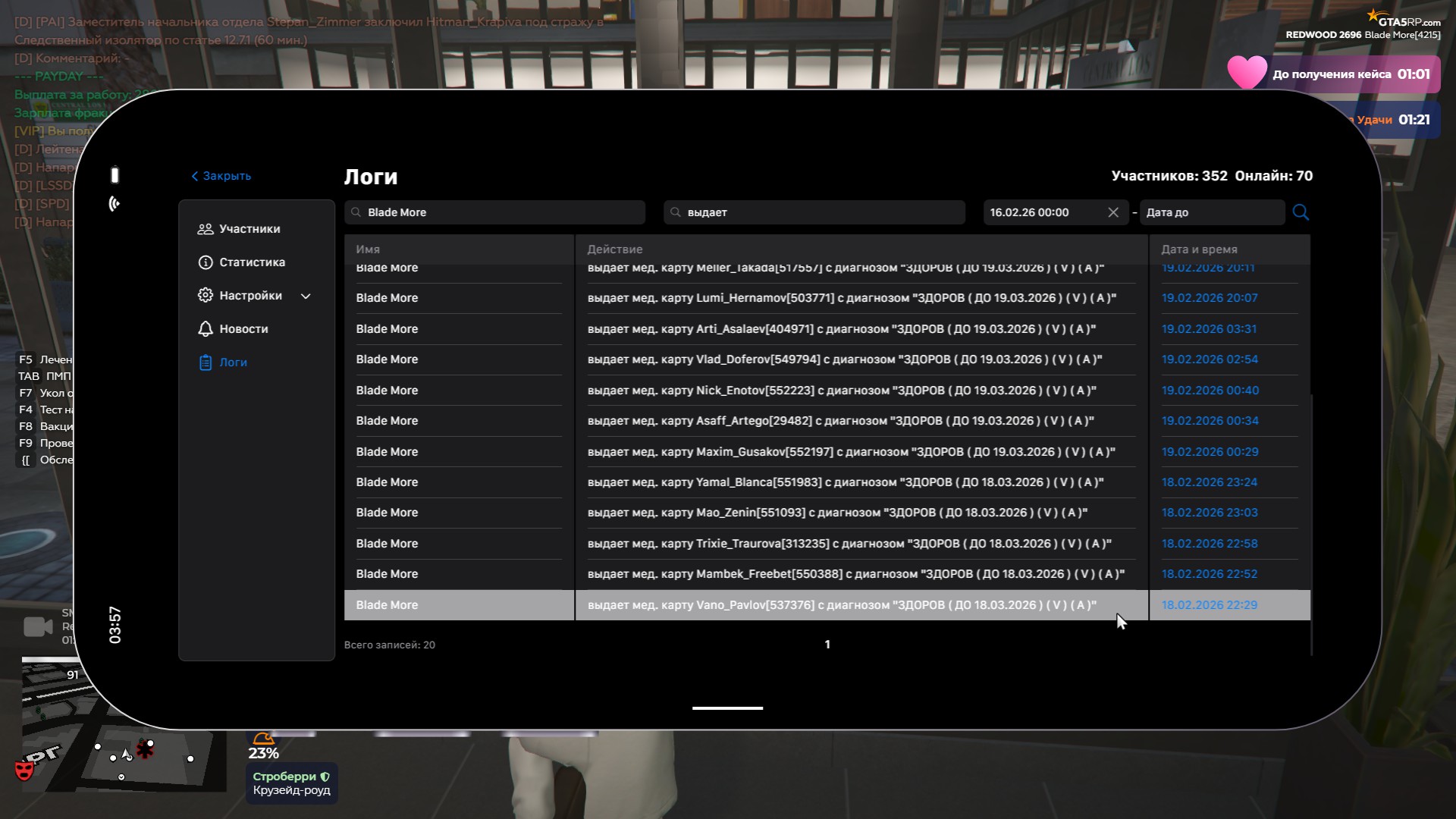Click the blue search magnifier icon
This screenshot has width=1456, height=819.
(x=1301, y=212)
